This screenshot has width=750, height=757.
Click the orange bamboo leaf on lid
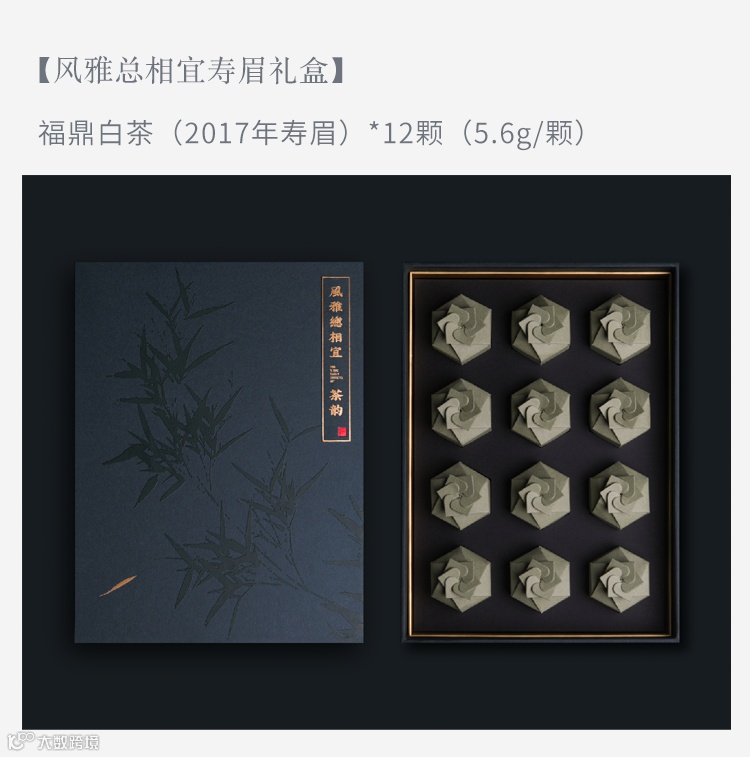[x=118, y=586]
